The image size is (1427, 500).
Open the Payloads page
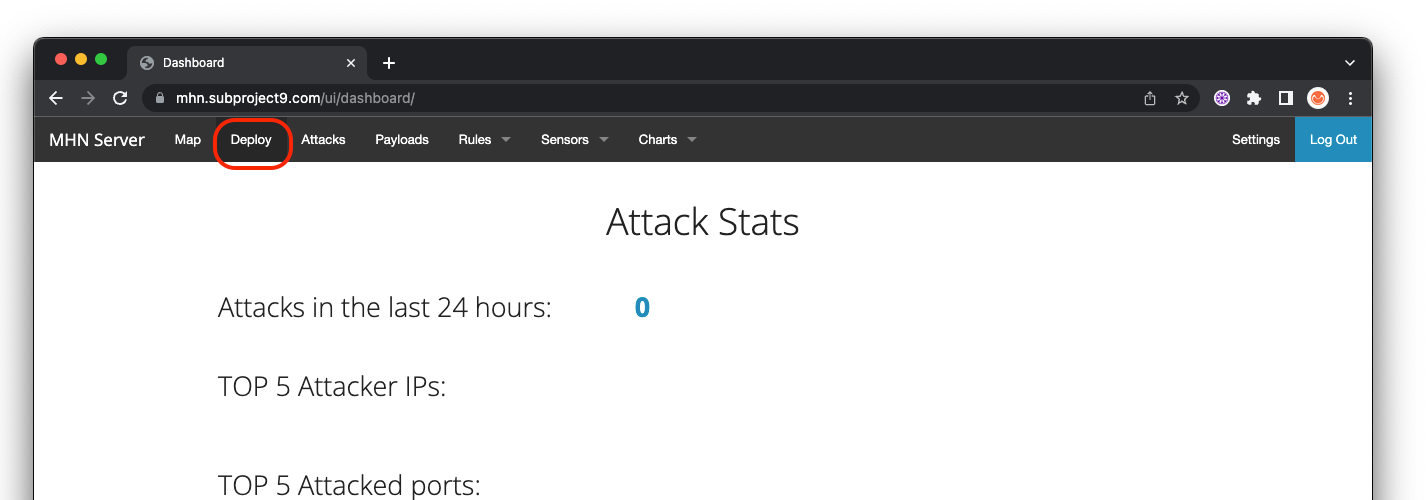pos(402,140)
